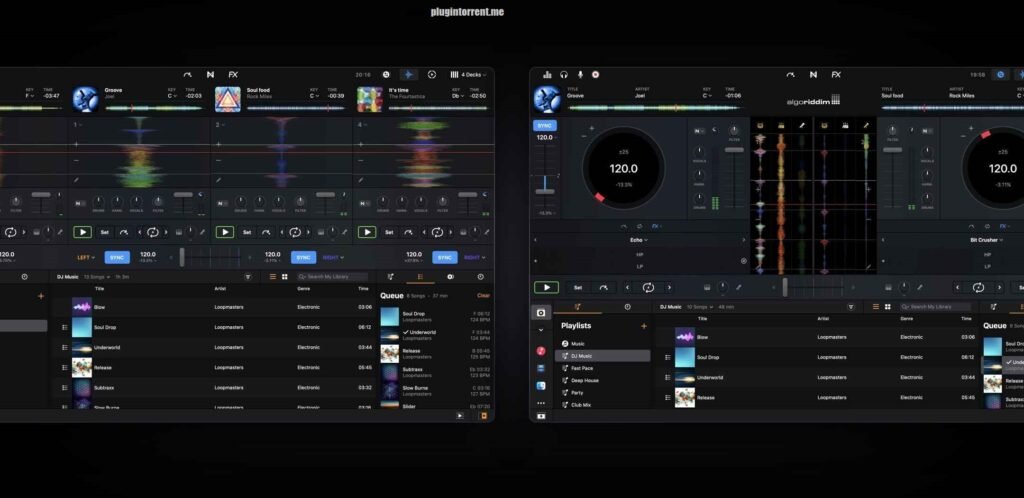Toggle SYNC for Soul food deck next to RIGHT
This screenshot has height=498, width=1024.
coord(304,257)
